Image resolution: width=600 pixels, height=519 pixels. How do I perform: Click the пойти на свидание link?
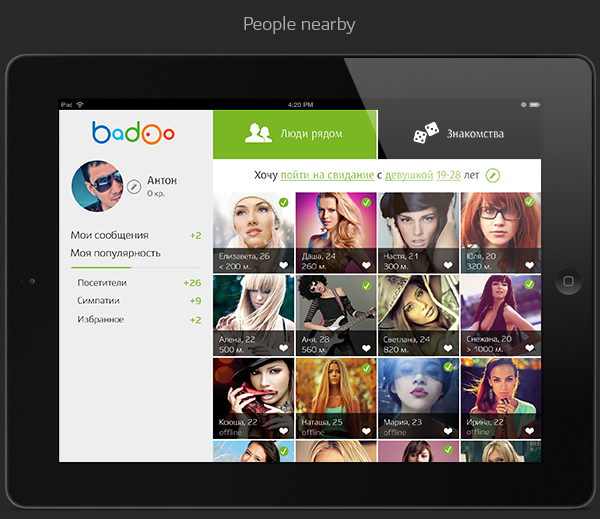click(x=327, y=175)
